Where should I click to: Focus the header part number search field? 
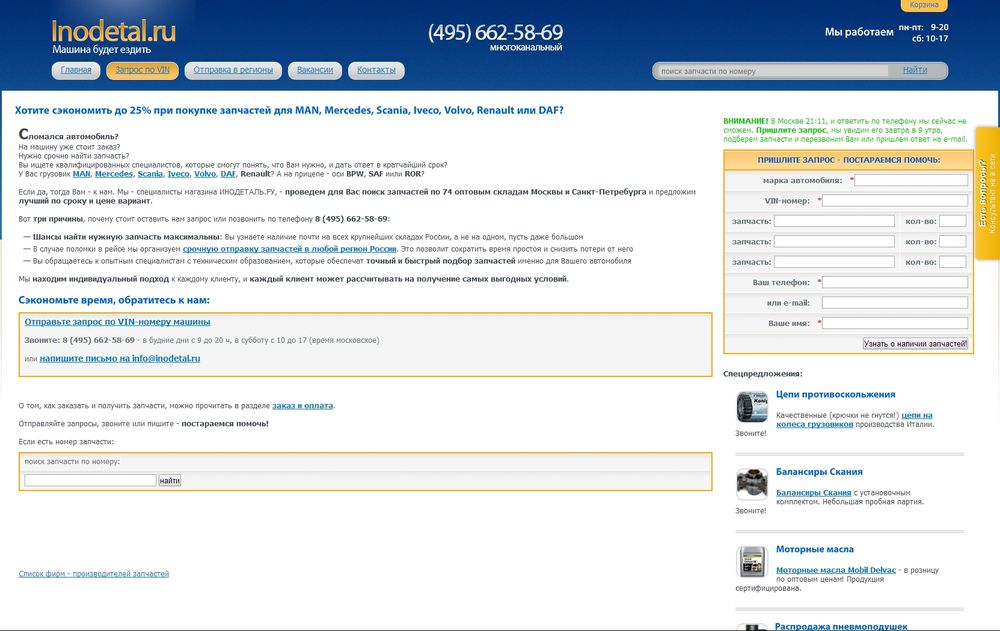point(772,71)
